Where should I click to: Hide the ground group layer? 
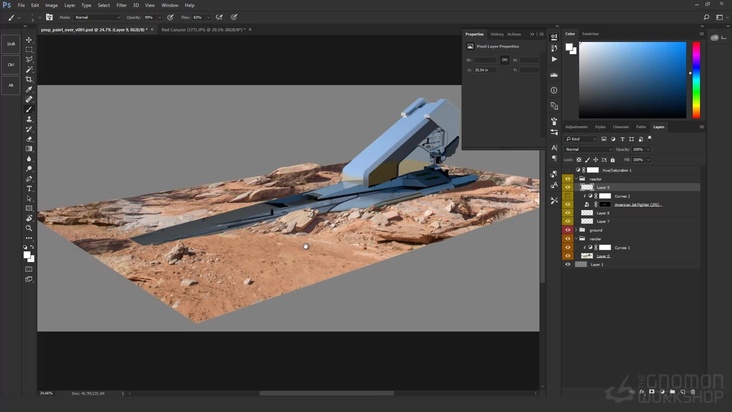click(x=568, y=230)
